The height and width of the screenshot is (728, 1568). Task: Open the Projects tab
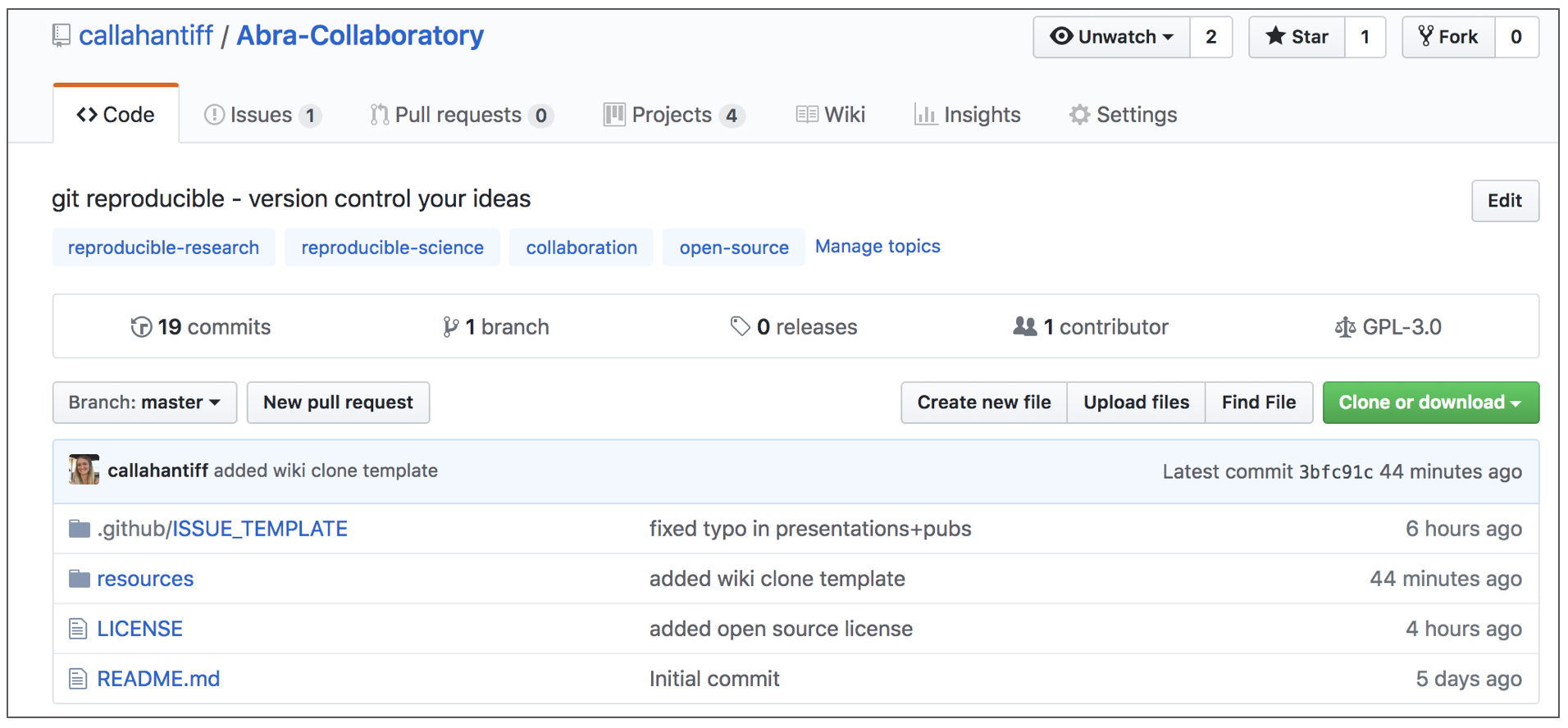[672, 115]
